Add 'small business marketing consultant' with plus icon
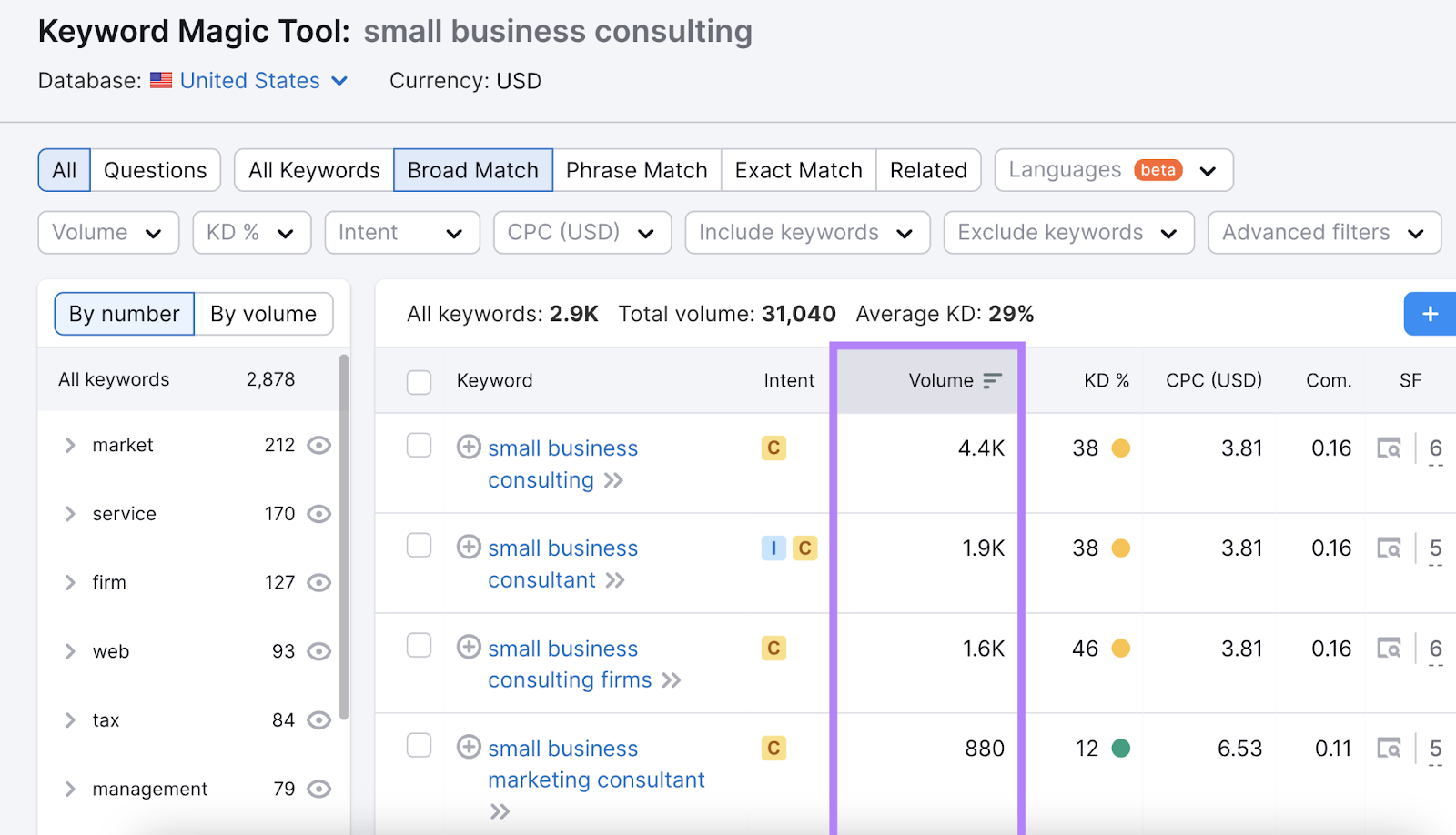Screen dimensions: 1456x835 pos(469,747)
